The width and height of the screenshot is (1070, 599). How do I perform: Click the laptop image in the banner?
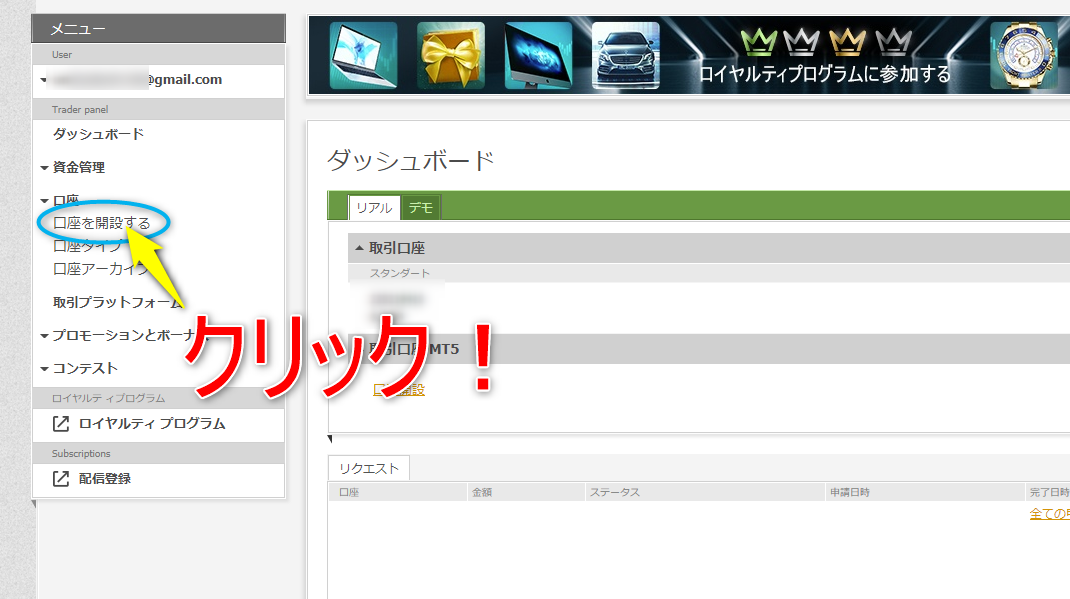(363, 56)
